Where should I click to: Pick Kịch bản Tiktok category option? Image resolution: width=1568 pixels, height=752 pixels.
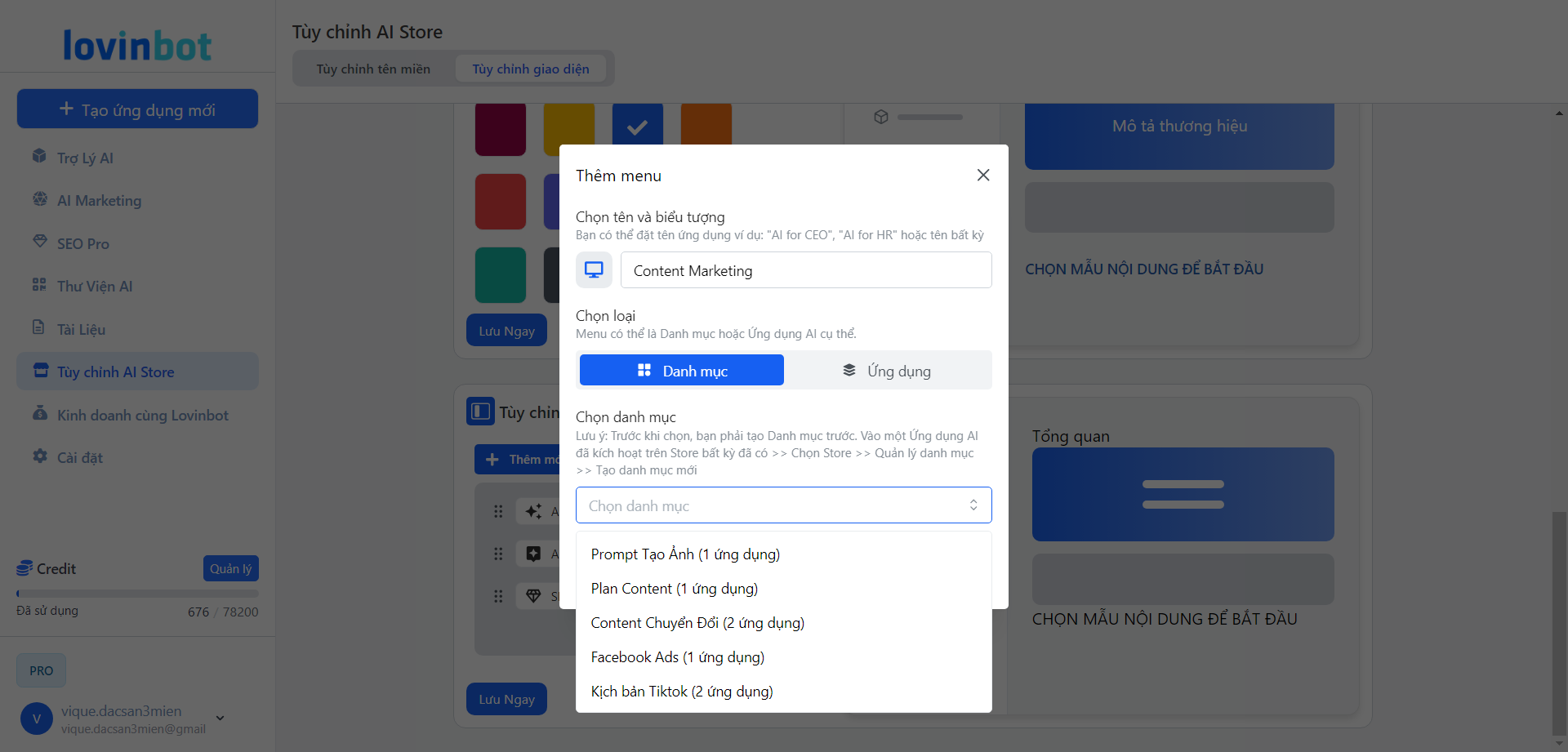coord(682,692)
